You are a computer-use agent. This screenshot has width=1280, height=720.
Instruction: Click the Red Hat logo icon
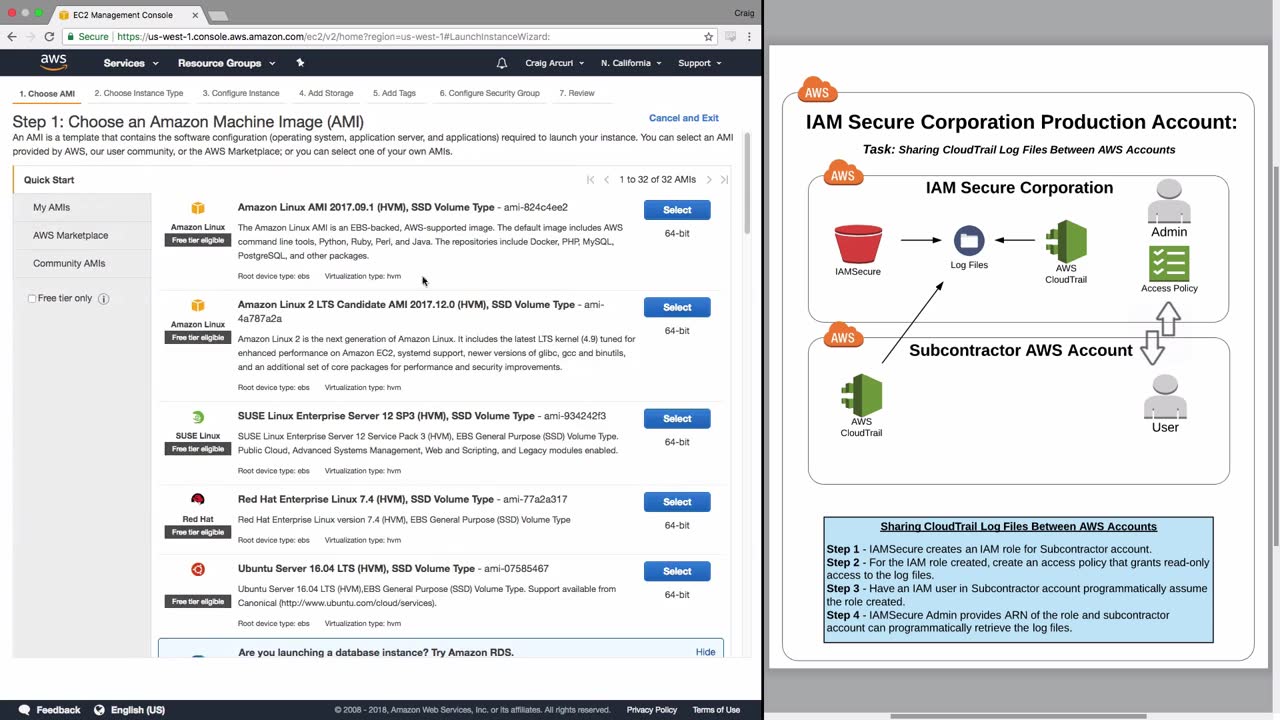(x=198, y=500)
